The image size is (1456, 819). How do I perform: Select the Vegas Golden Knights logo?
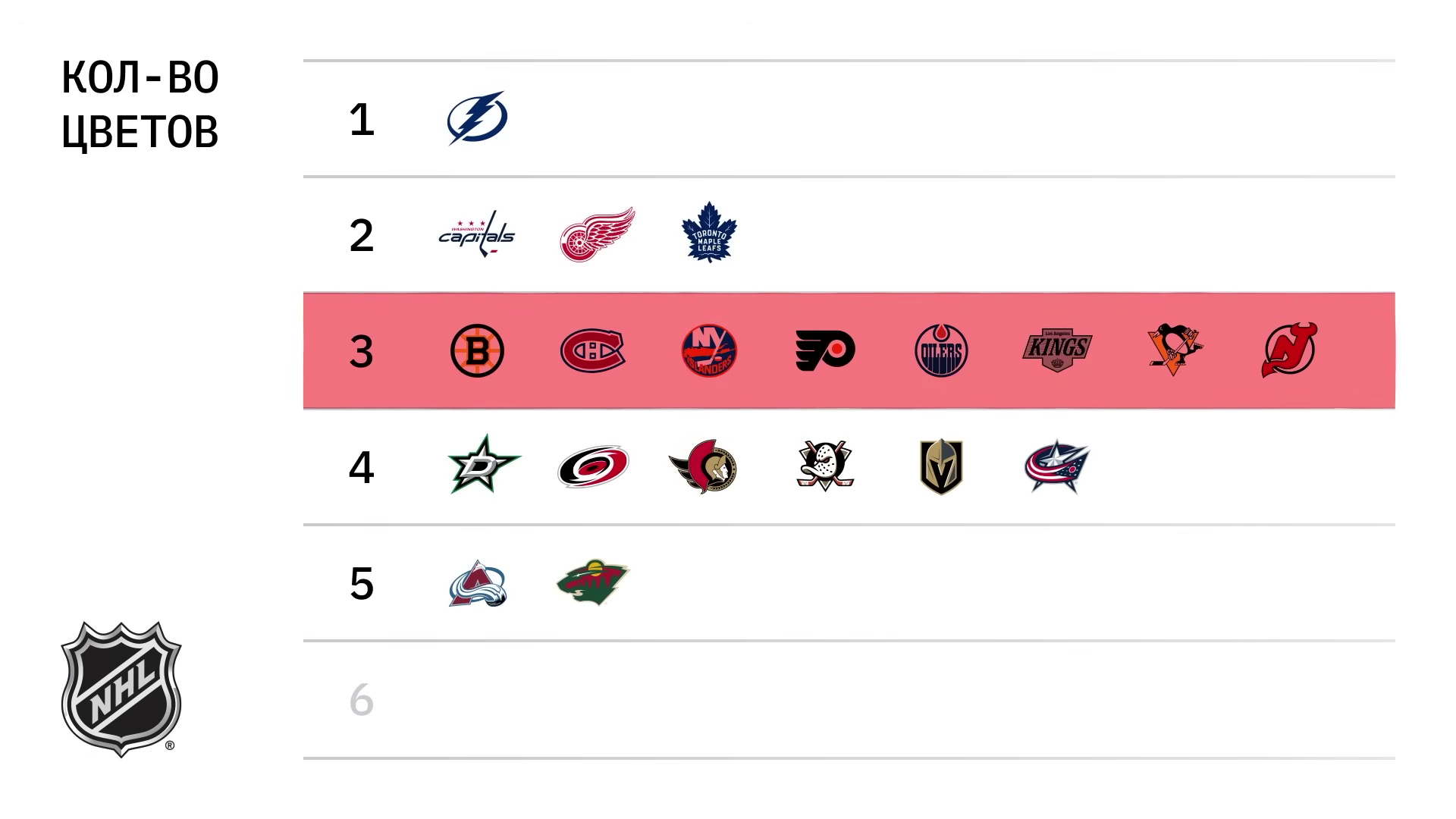941,466
